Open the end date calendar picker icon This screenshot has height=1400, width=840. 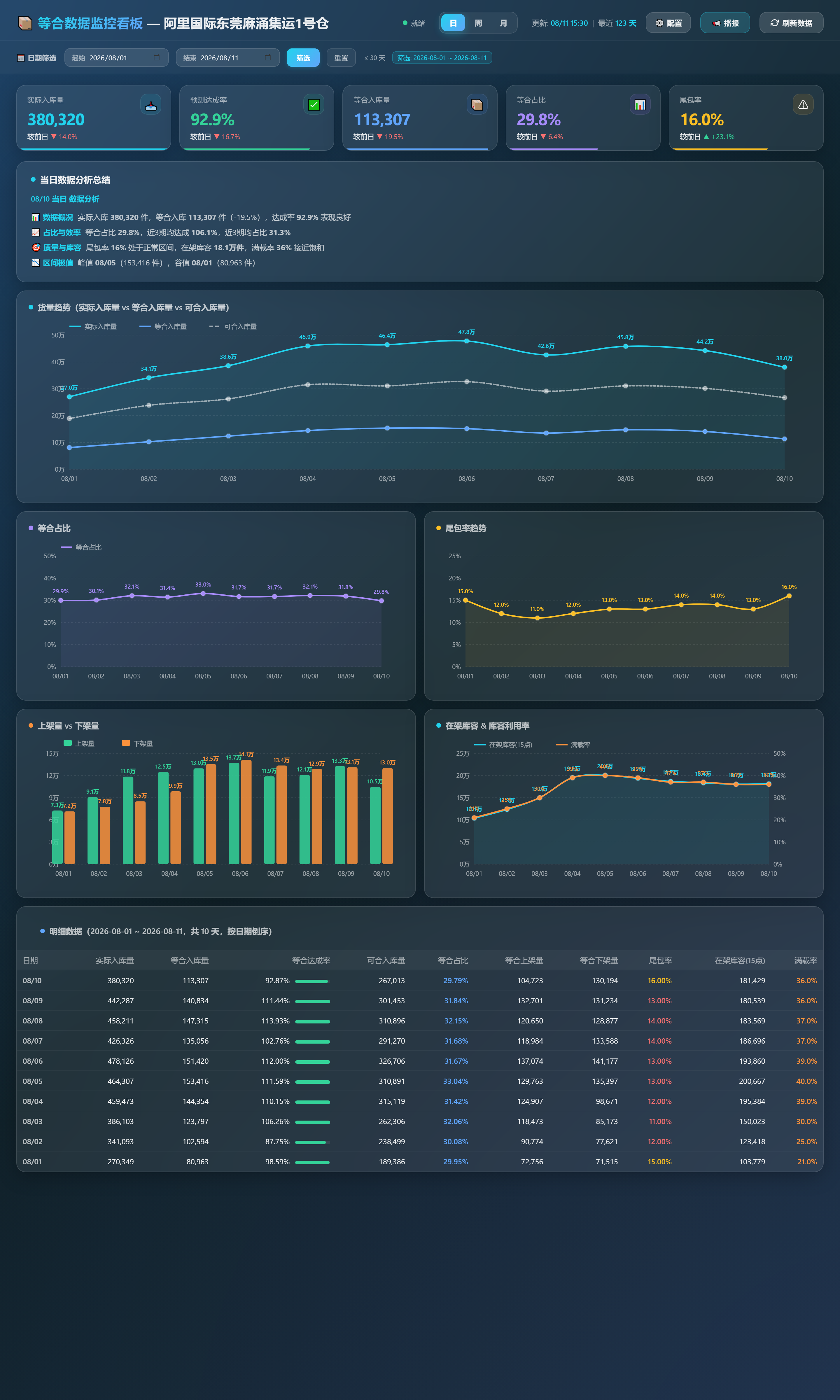tap(268, 58)
